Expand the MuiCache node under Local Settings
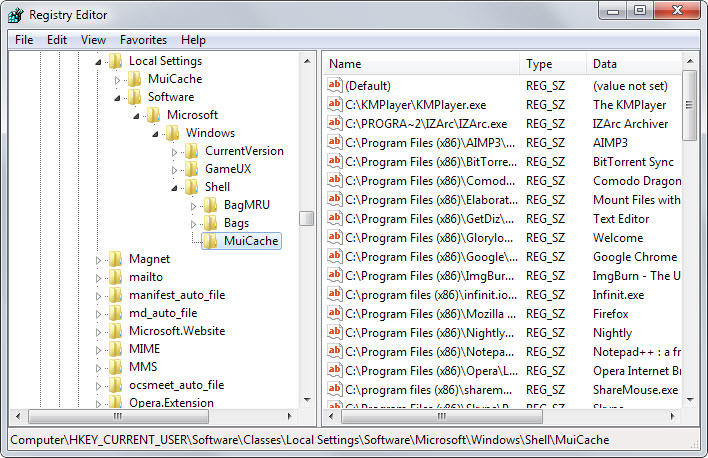 (117, 80)
